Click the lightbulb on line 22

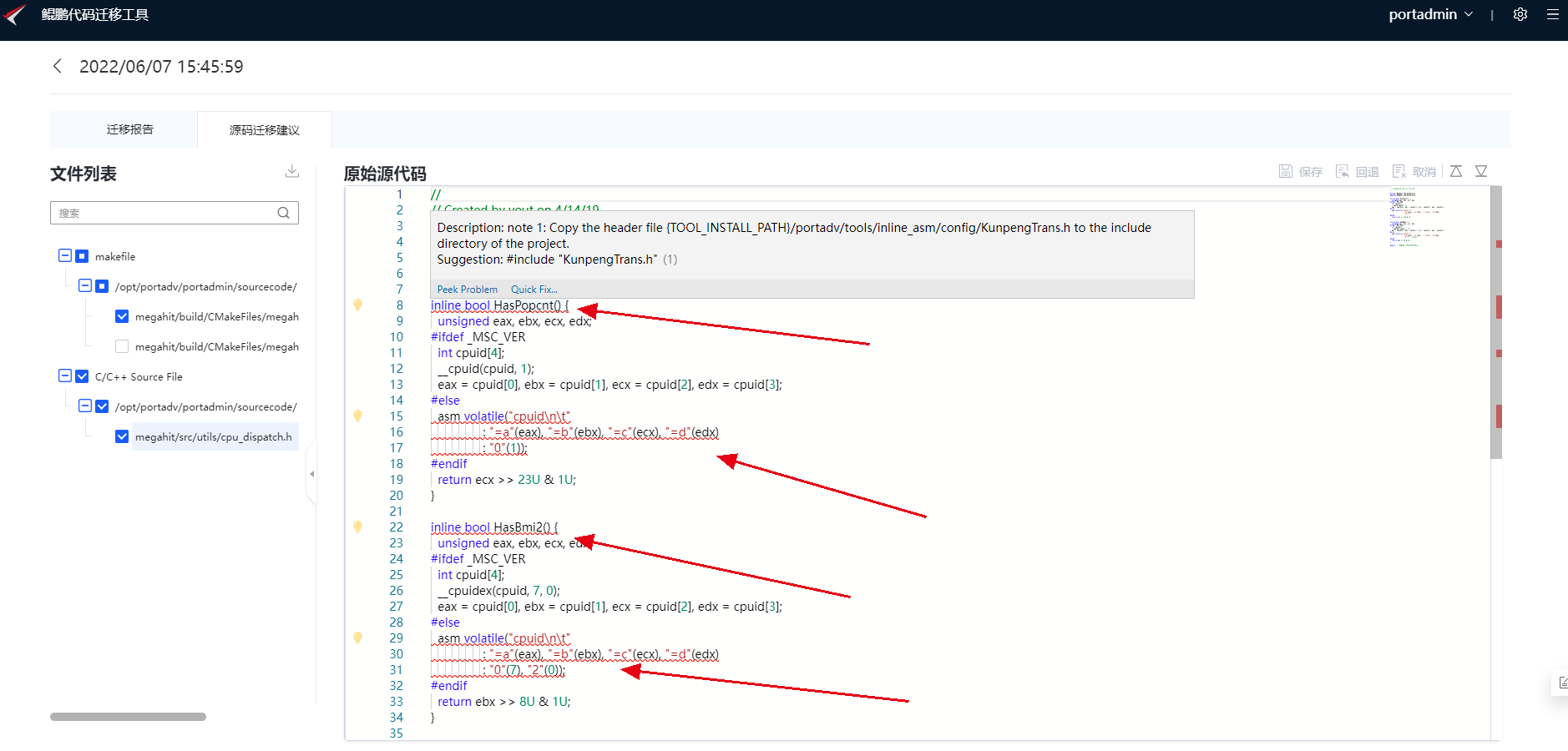[x=357, y=527]
